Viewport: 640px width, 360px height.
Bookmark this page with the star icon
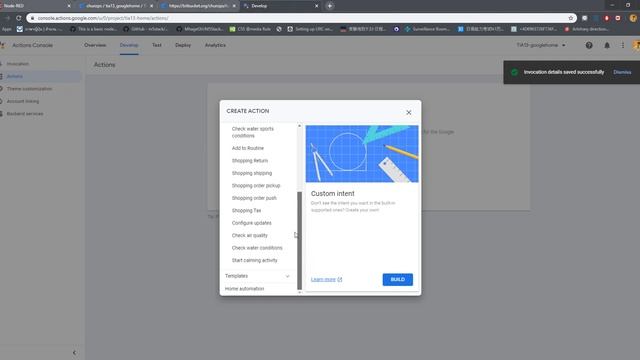point(571,18)
